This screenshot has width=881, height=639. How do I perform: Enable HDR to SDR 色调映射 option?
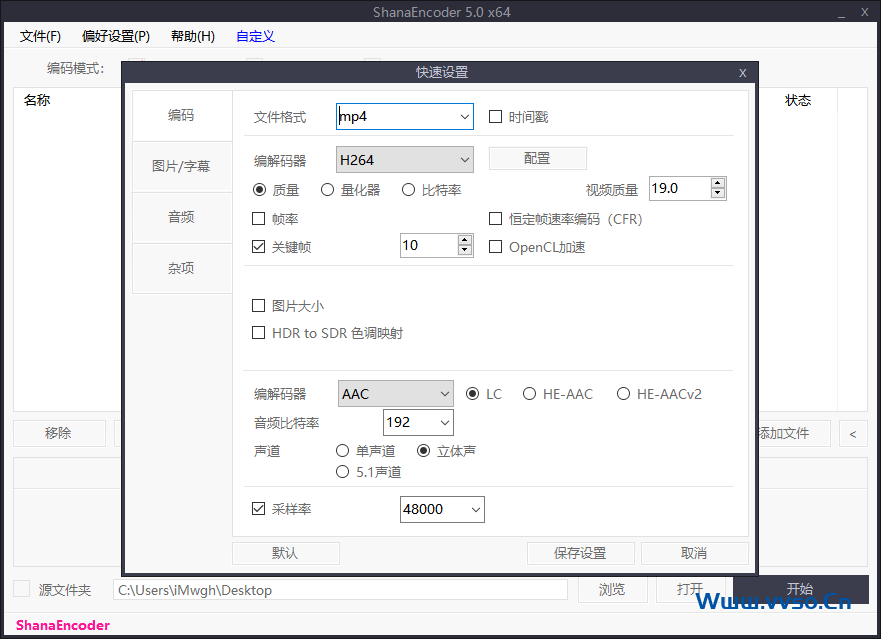(259, 333)
